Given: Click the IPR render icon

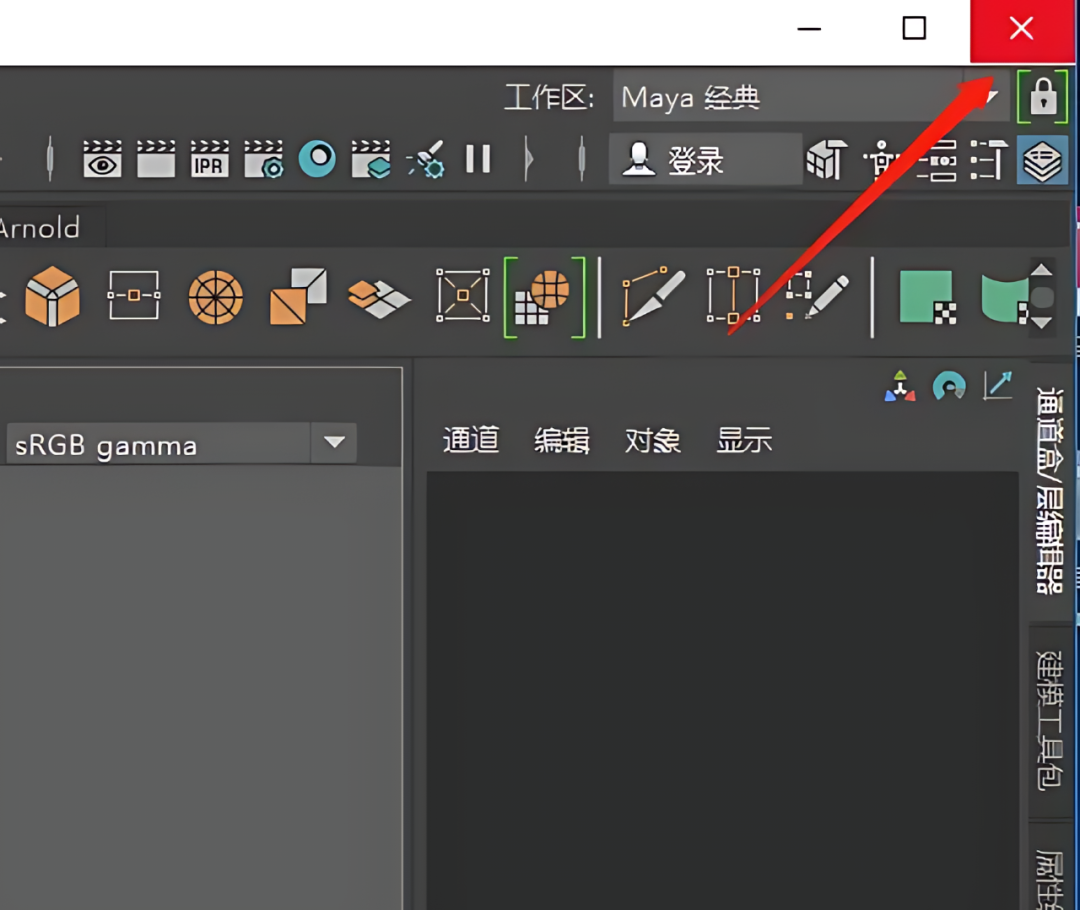Looking at the screenshot, I should pos(209,160).
